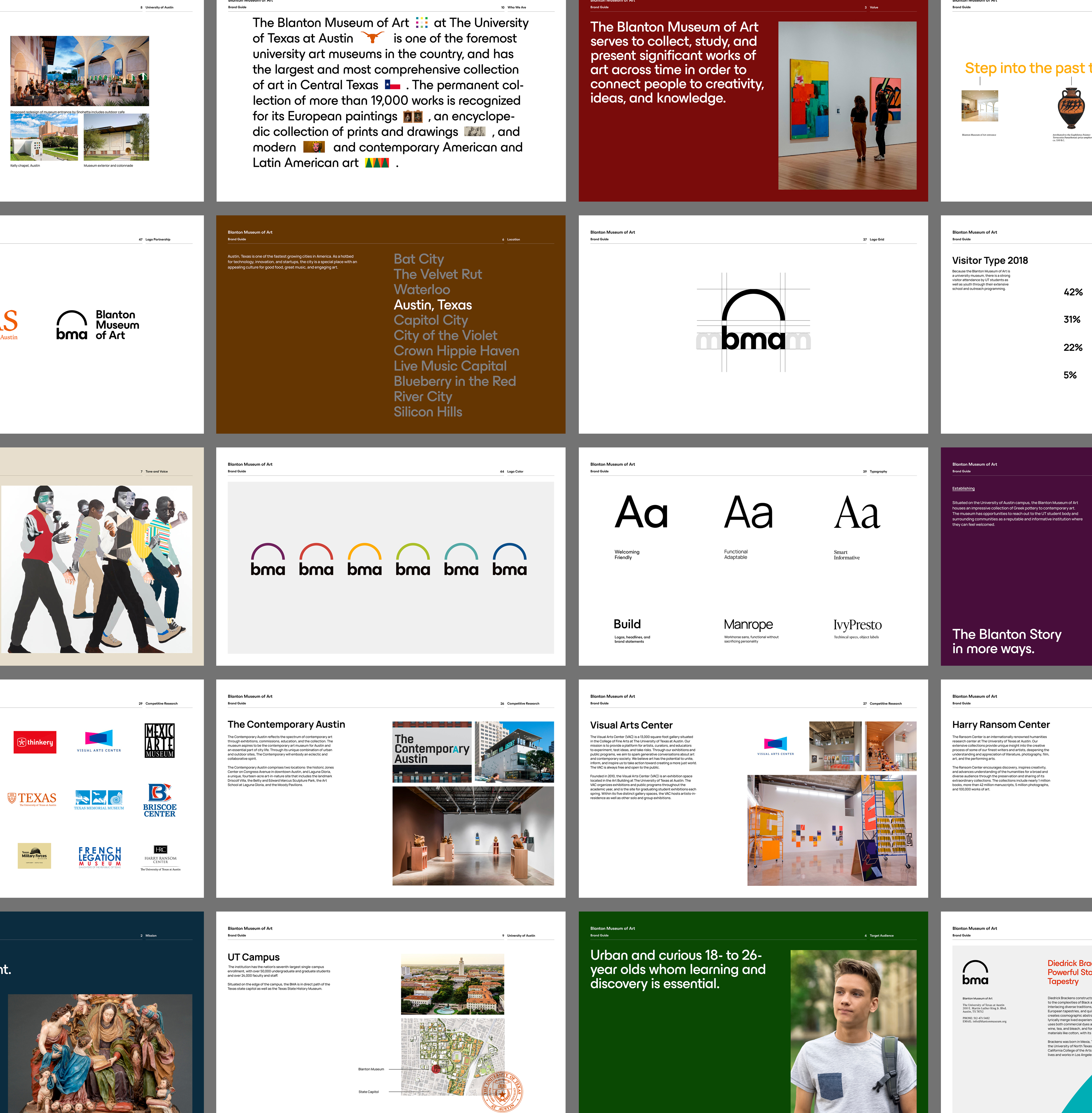Screen dimensions: 1092x1113
Task: Click the thinkery red logo
Action: (35, 742)
